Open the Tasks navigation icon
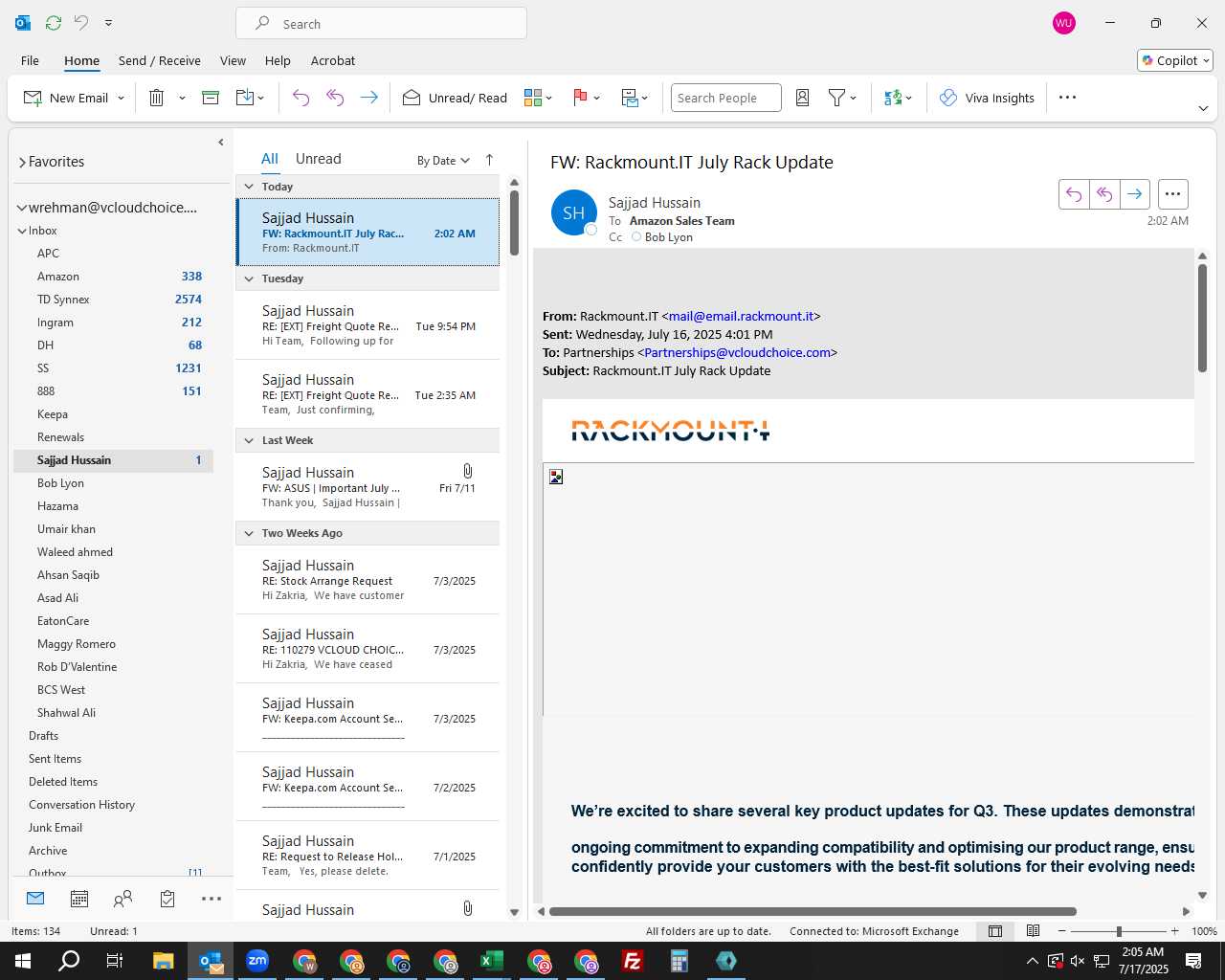The width and height of the screenshot is (1225, 980). click(167, 899)
